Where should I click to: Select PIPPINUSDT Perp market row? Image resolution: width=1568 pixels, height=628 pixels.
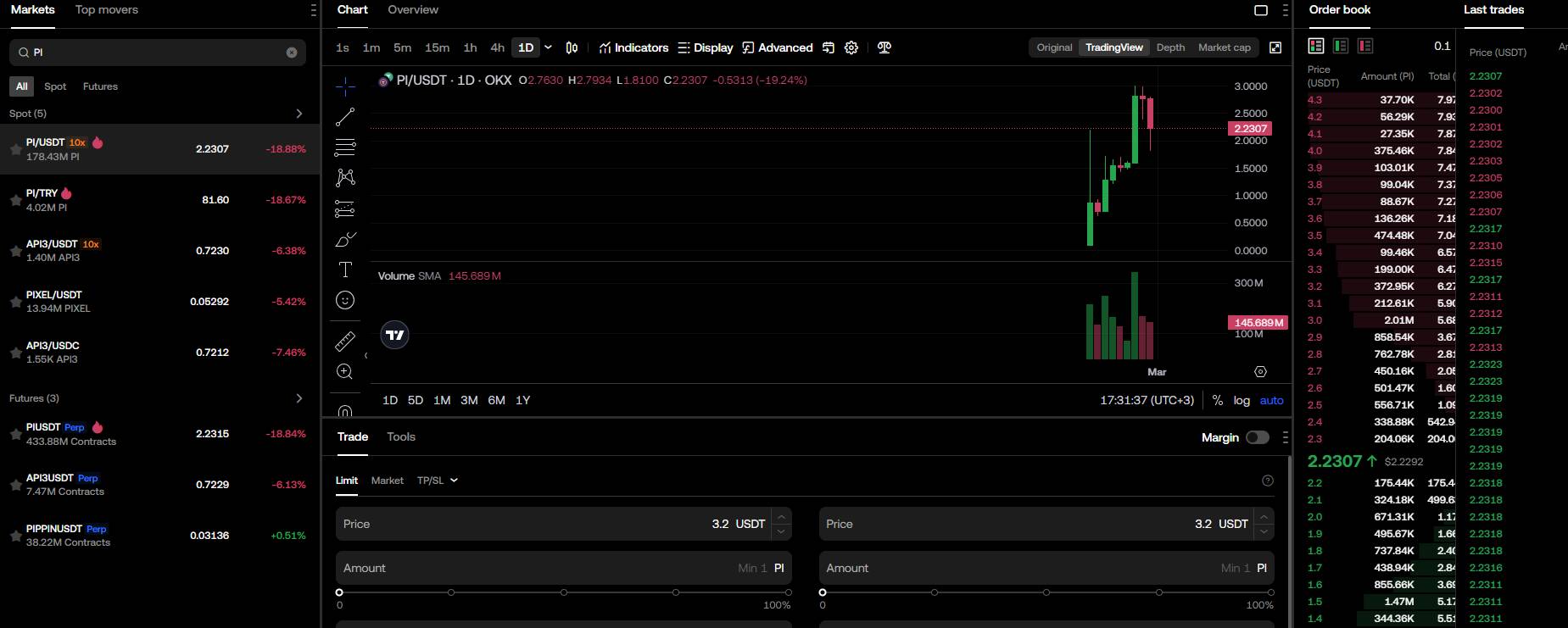point(160,536)
